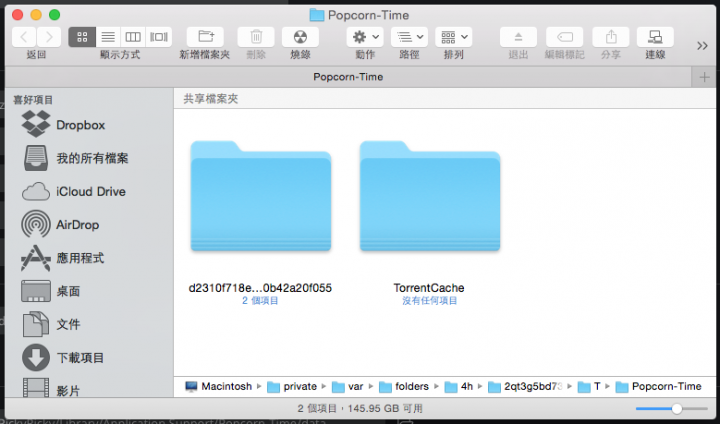Click the connect to server icon
The image size is (720, 424).
655,37
